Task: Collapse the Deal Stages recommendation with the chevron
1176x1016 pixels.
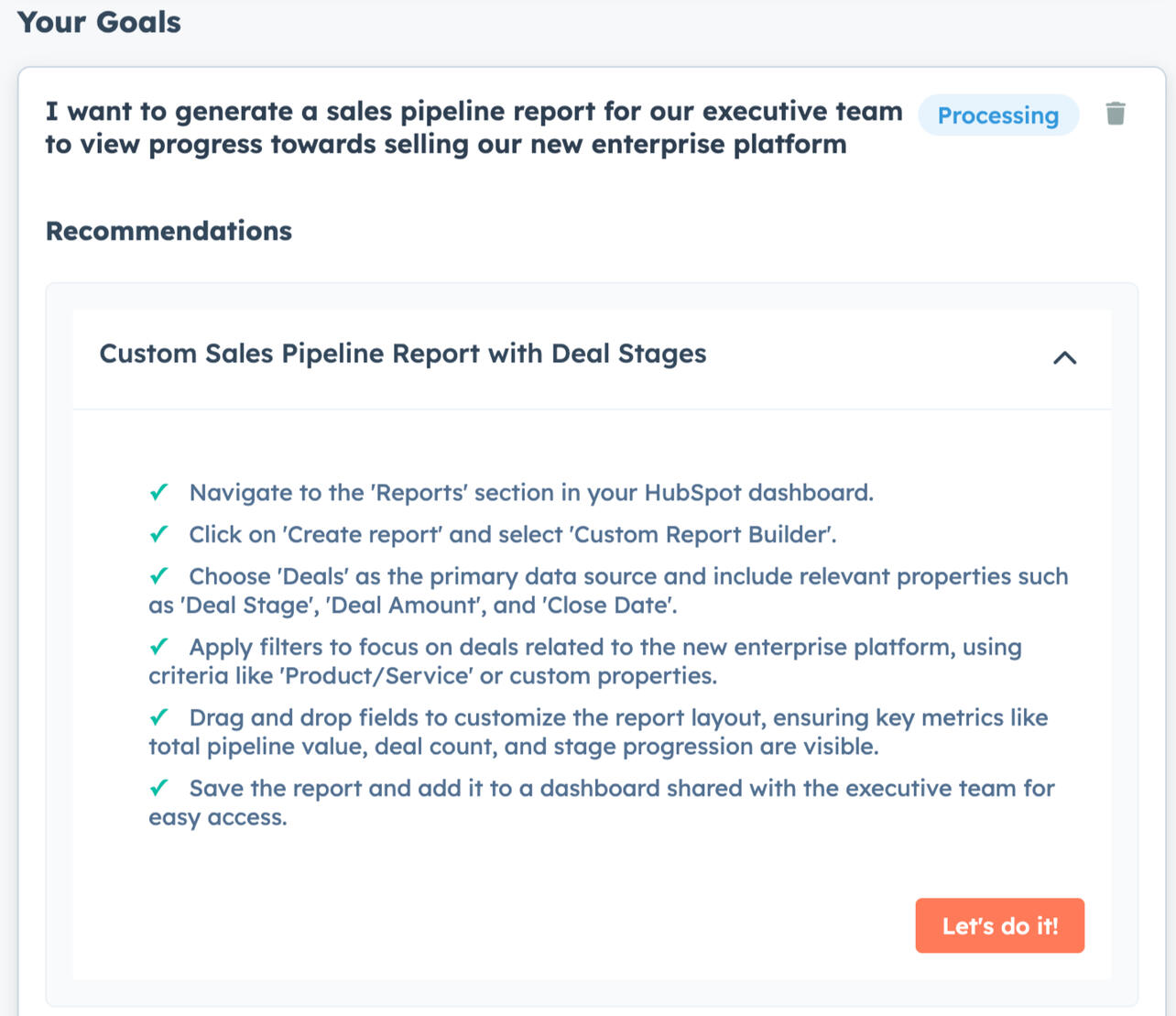Action: click(x=1064, y=357)
